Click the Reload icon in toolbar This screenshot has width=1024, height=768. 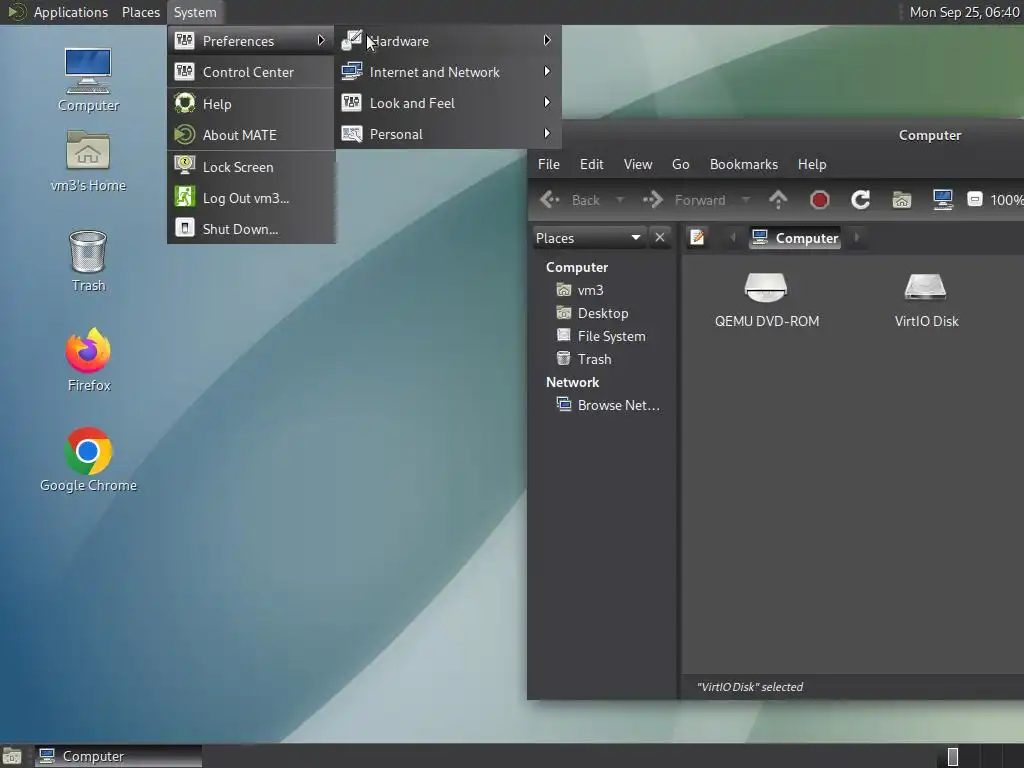860,200
